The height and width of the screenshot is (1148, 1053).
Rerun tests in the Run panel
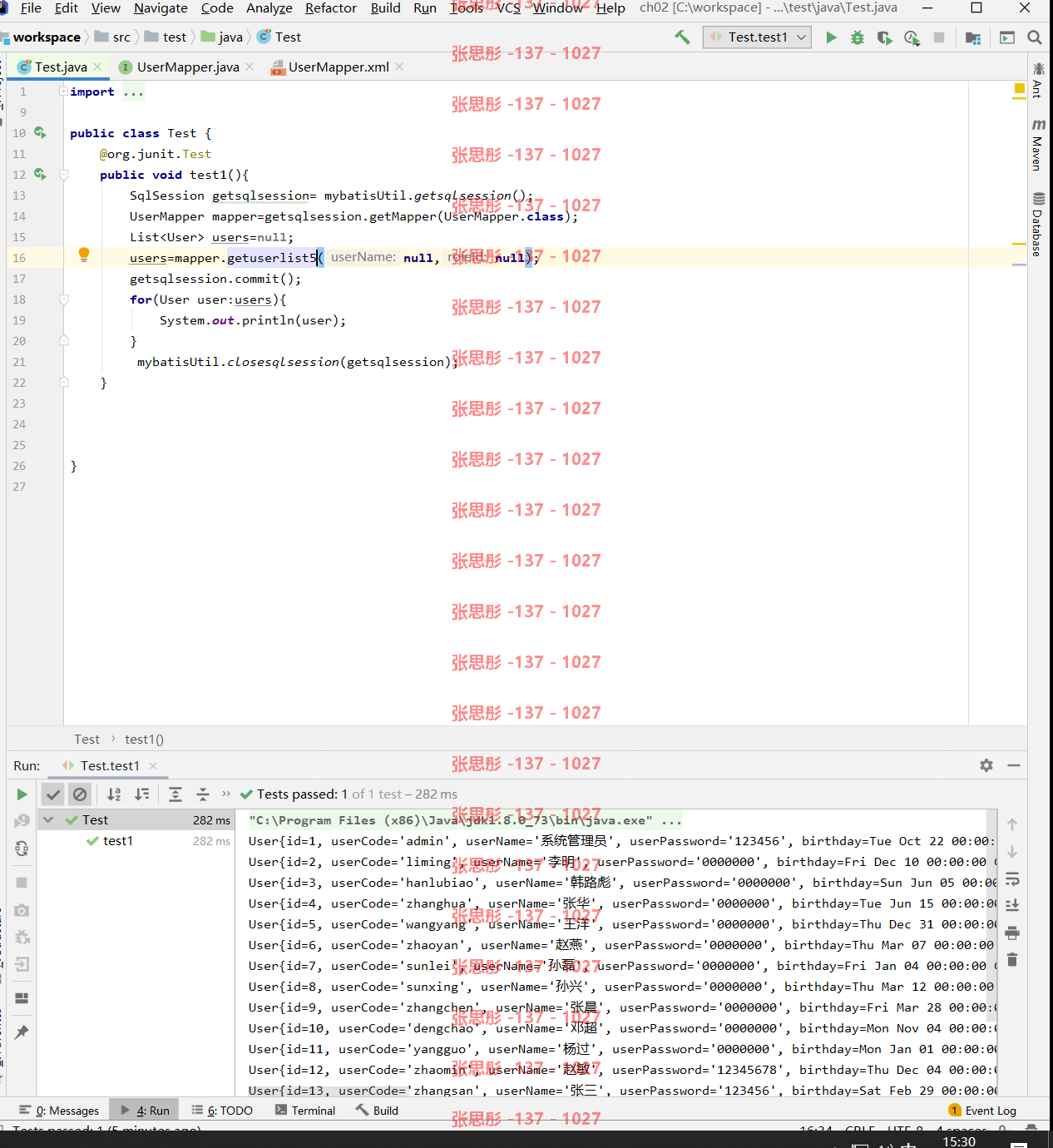[22, 794]
